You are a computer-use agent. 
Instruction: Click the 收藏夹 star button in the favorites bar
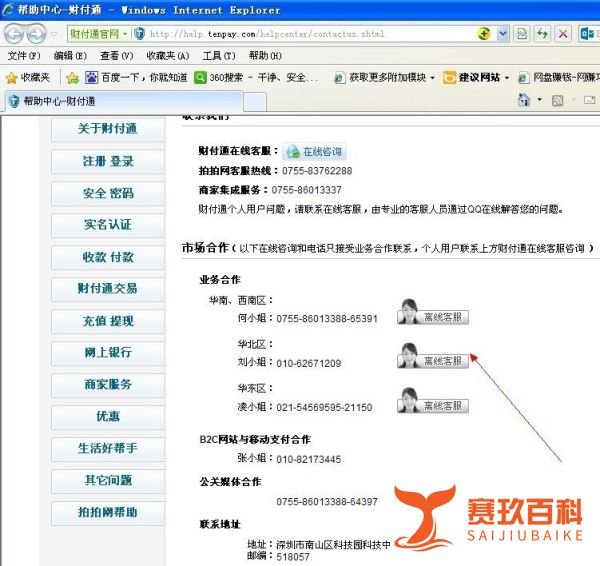click(28, 78)
